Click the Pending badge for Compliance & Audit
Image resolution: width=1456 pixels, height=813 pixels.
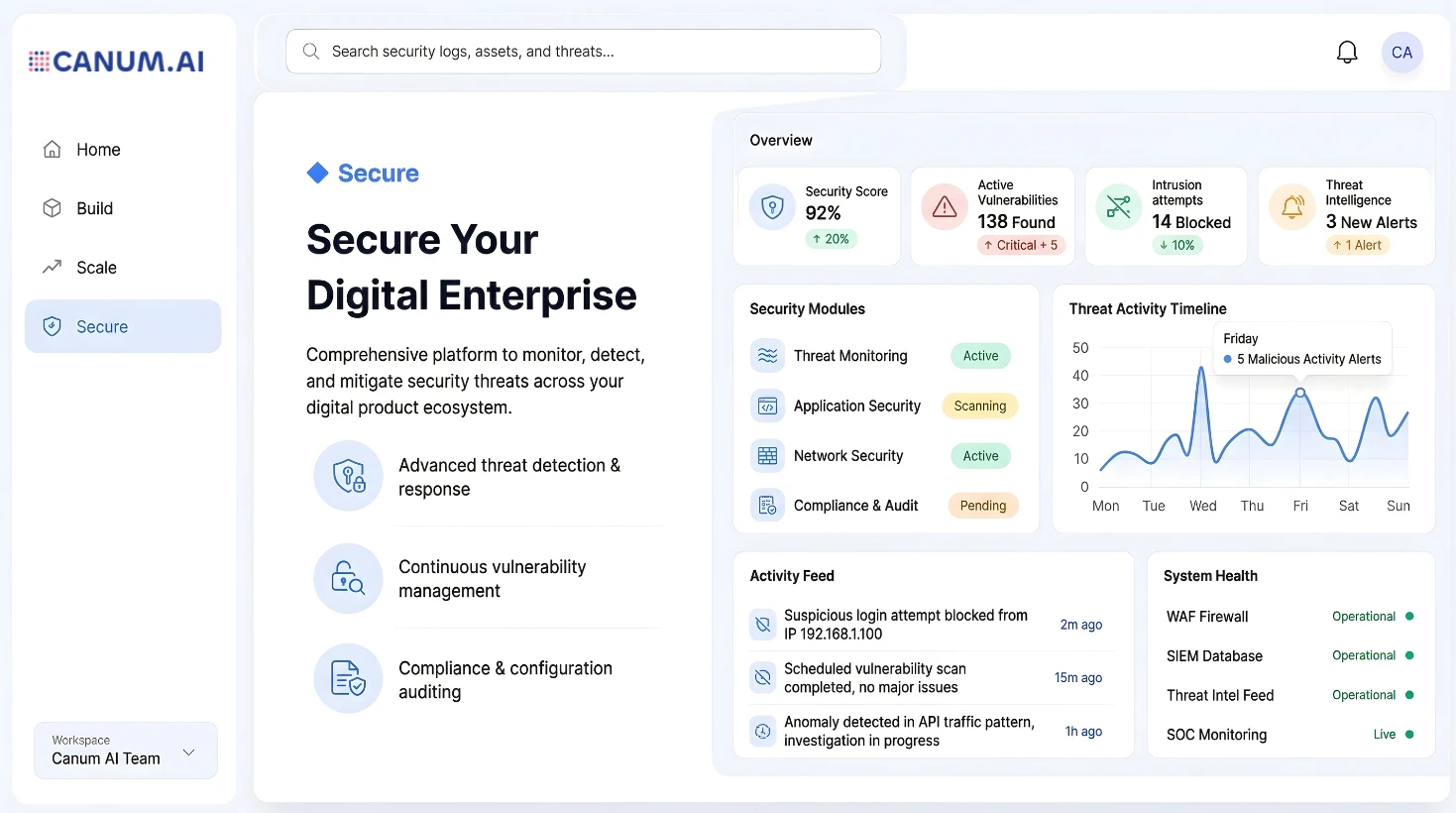point(982,506)
